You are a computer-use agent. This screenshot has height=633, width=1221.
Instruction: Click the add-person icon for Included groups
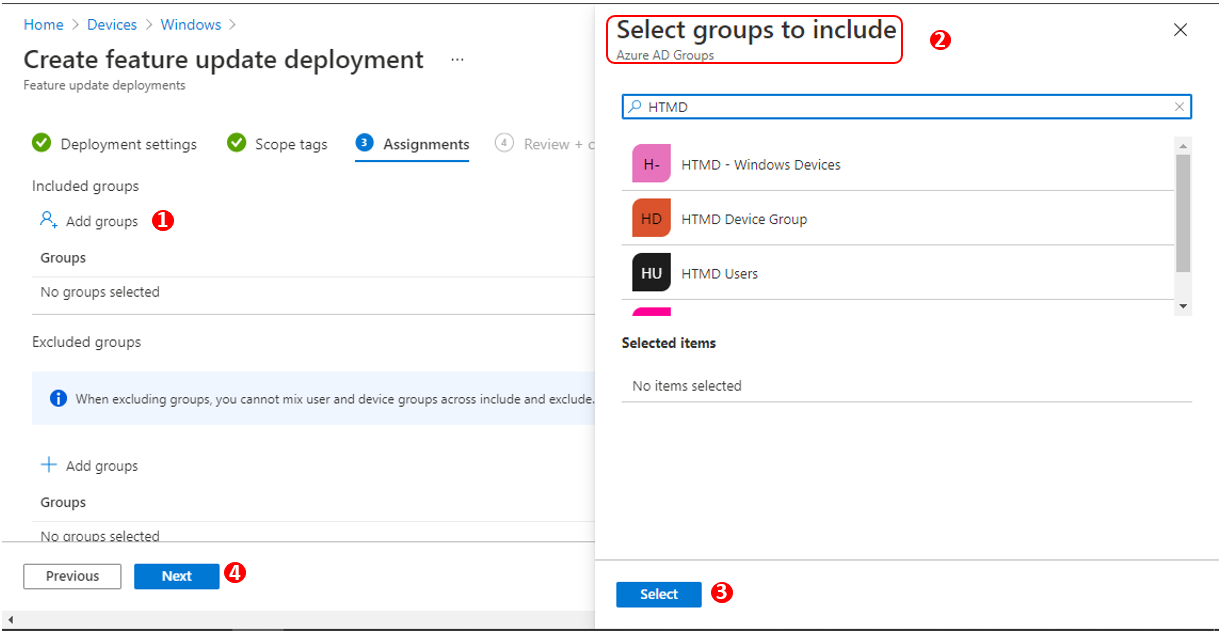pos(48,220)
